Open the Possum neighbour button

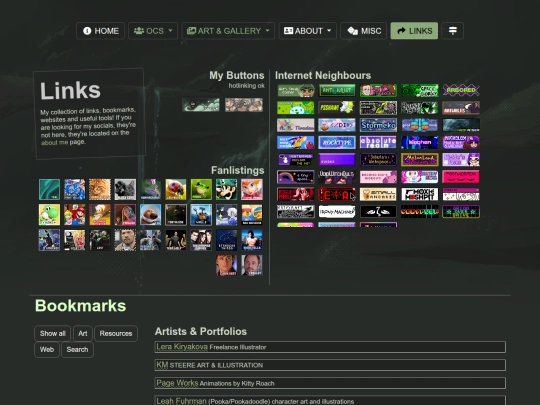pos(337,108)
